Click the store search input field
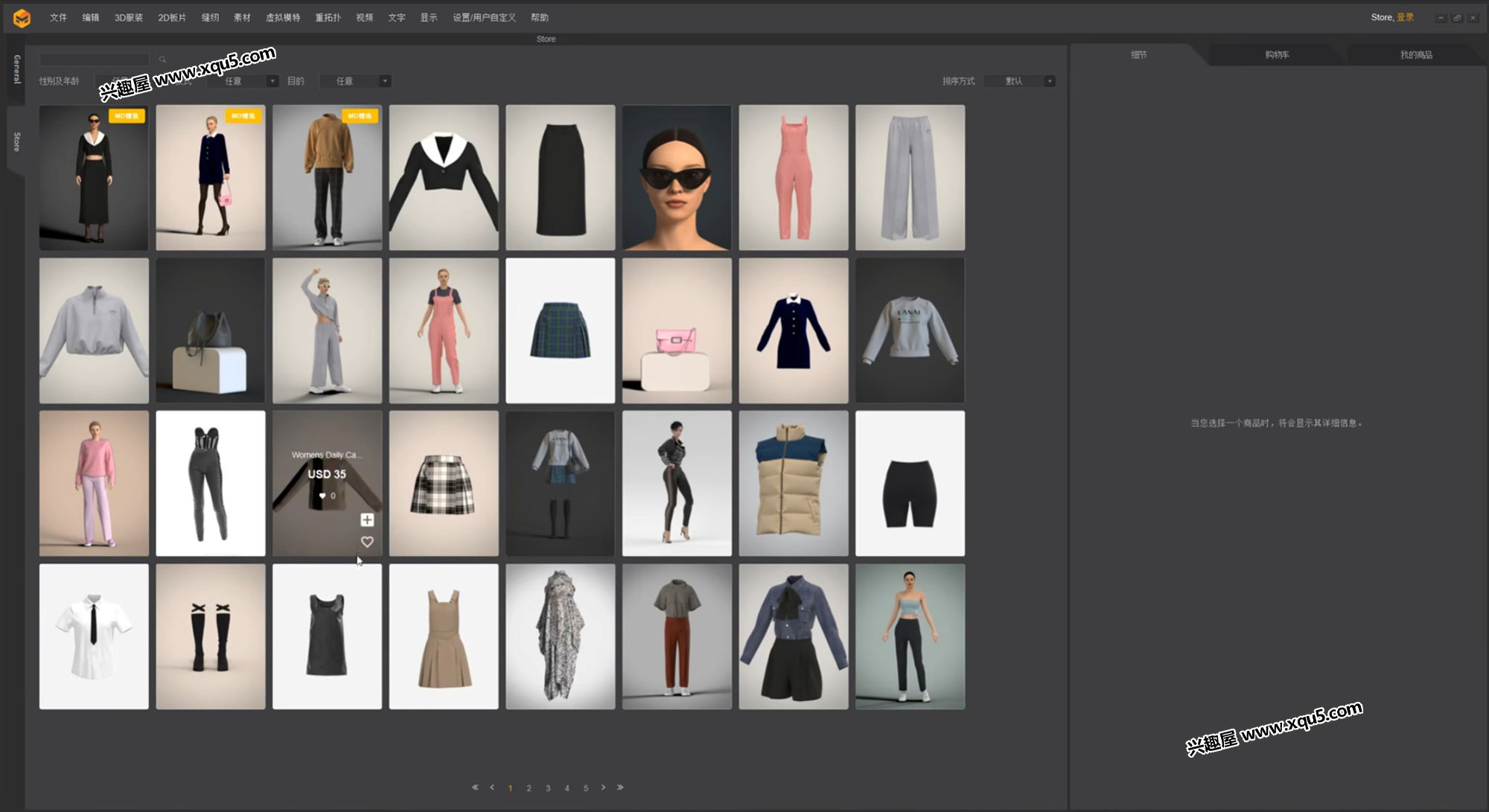This screenshot has width=1489, height=812. click(95, 60)
